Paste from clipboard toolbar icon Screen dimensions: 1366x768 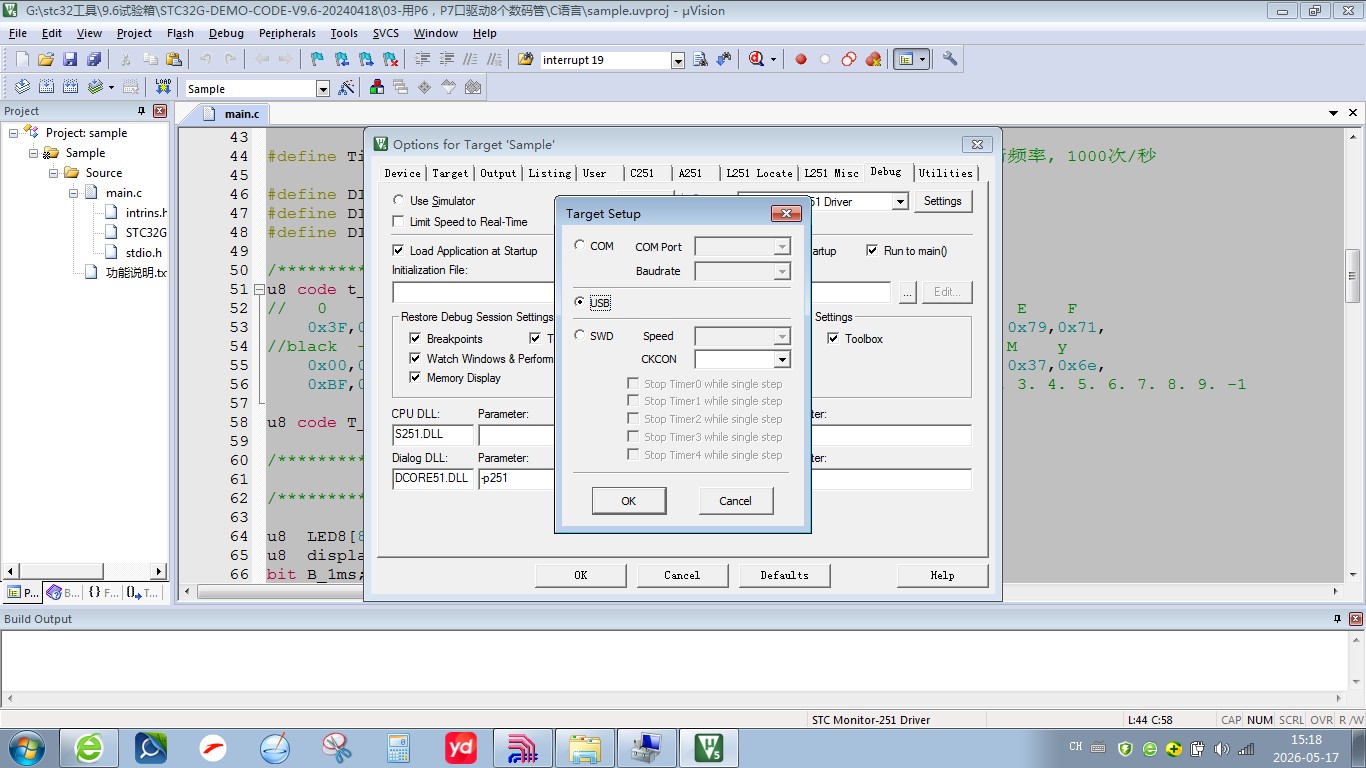pyautogui.click(x=174, y=60)
